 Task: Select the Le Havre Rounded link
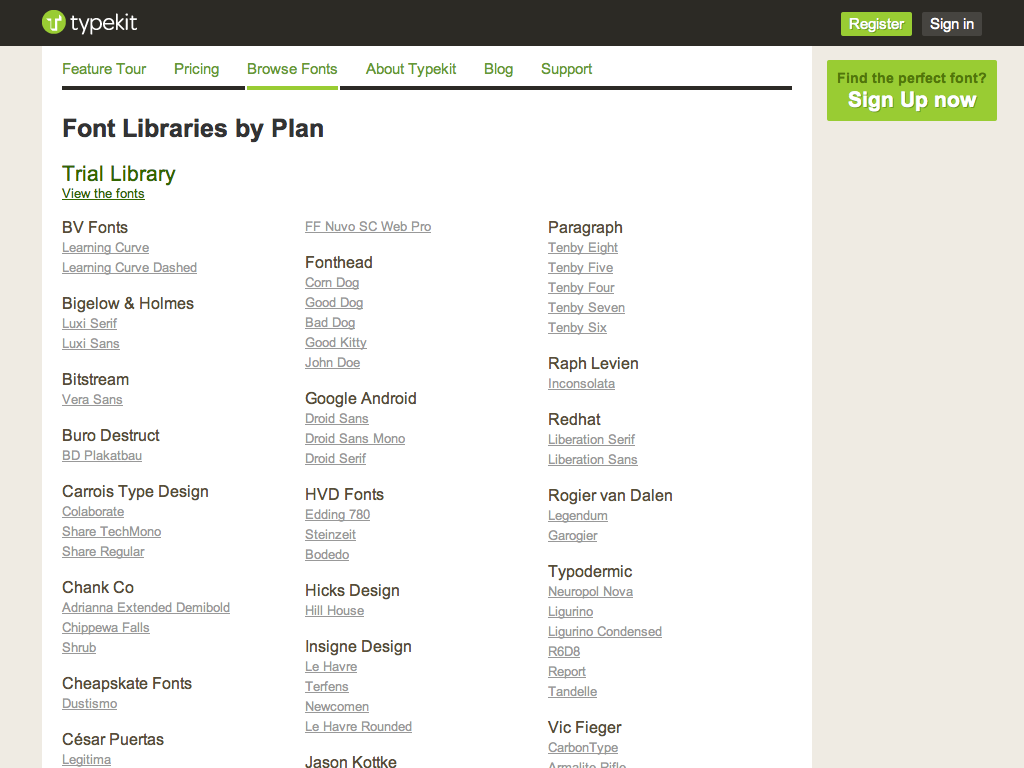click(x=358, y=727)
